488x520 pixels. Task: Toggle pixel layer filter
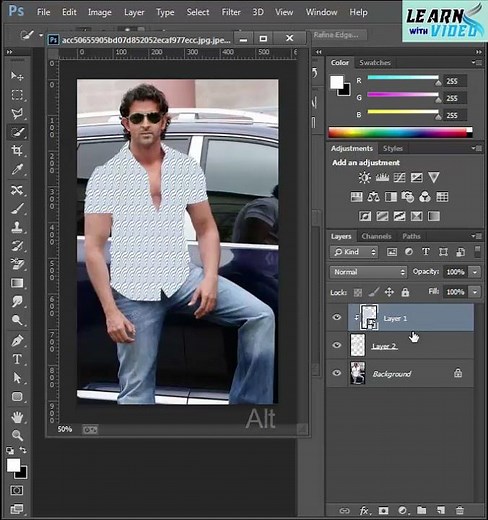pos(392,252)
